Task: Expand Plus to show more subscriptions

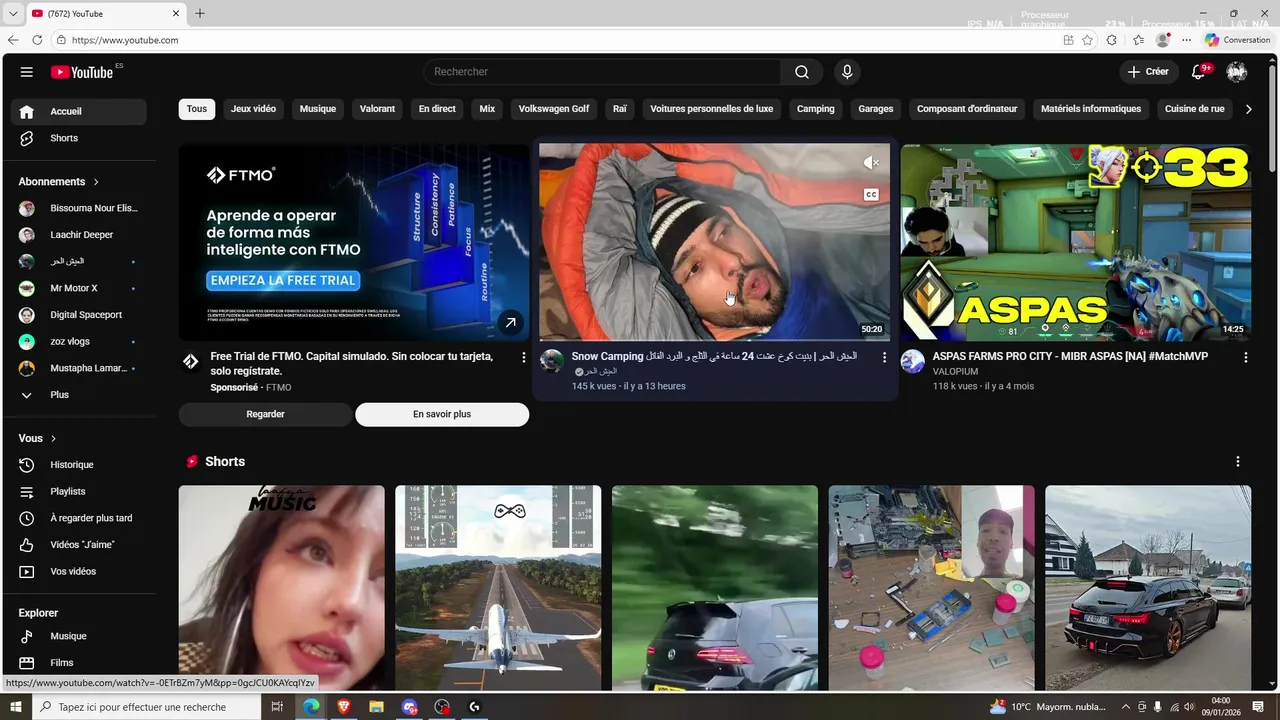Action: [79, 395]
